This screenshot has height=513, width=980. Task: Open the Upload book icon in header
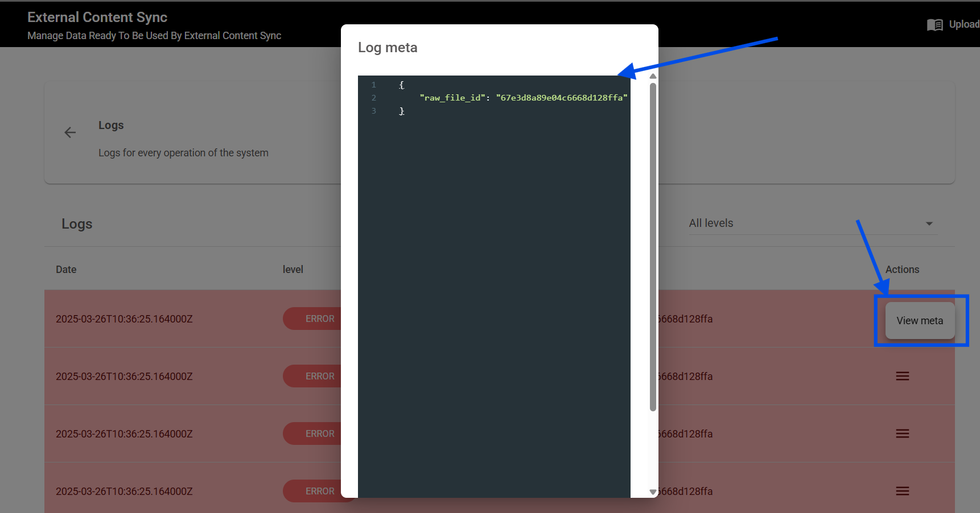[x=934, y=25]
